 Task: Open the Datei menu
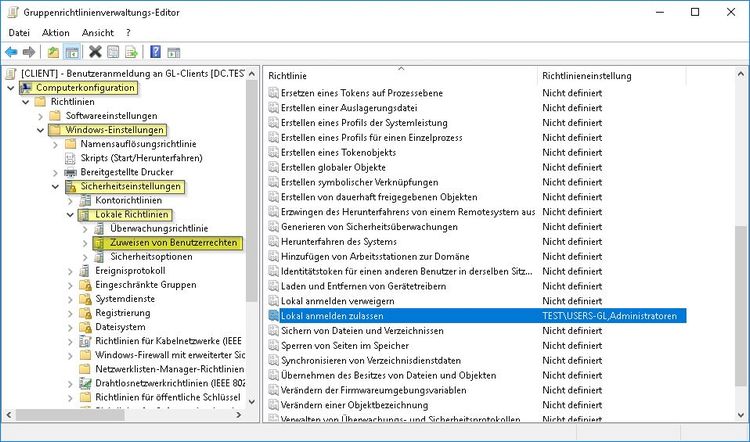coord(19,33)
